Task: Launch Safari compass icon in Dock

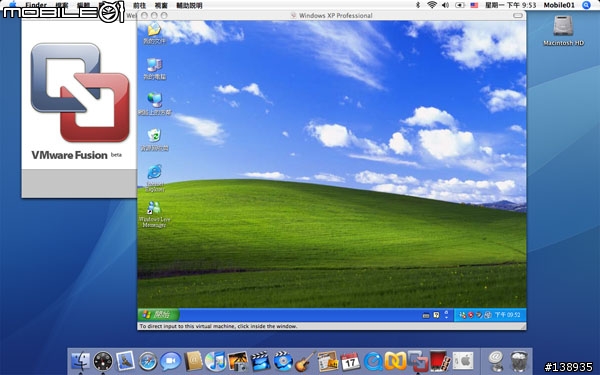Action: click(x=148, y=361)
